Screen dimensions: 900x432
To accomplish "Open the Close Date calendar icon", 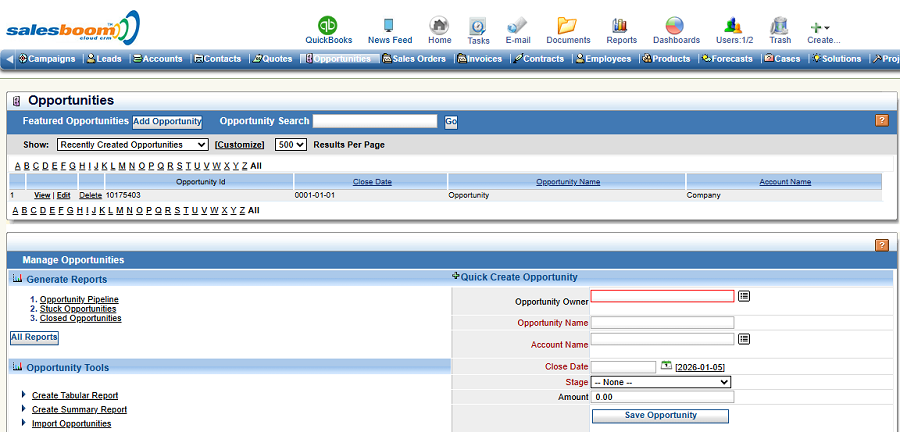I will [666, 366].
